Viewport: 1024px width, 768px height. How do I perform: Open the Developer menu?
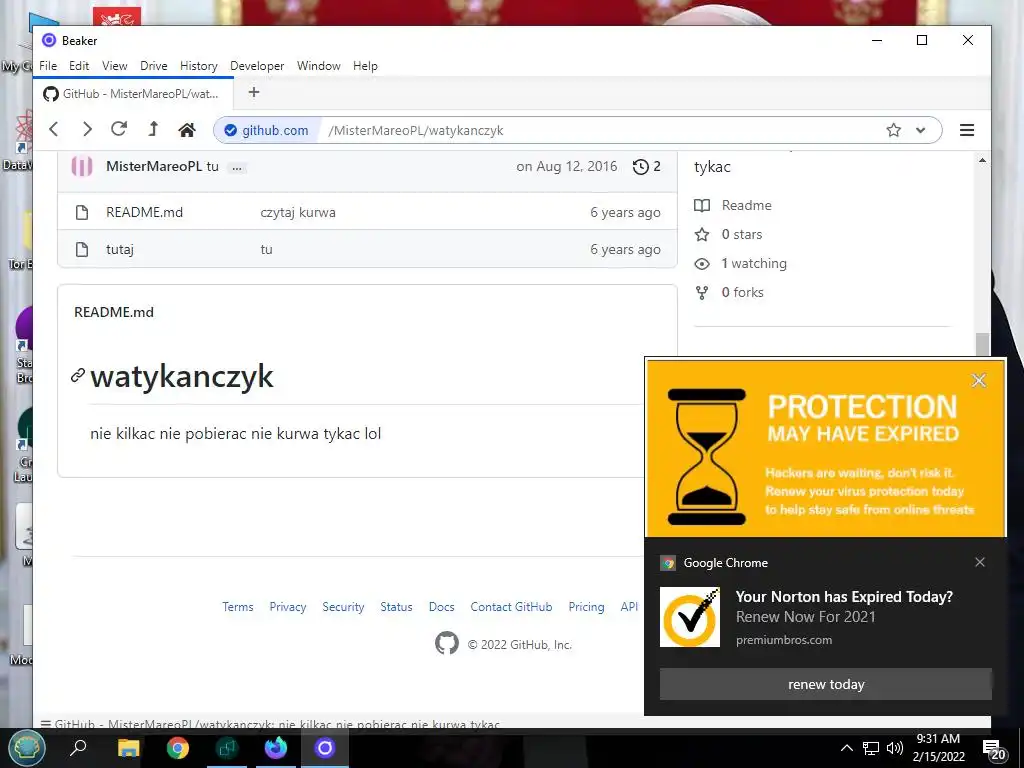[257, 66]
